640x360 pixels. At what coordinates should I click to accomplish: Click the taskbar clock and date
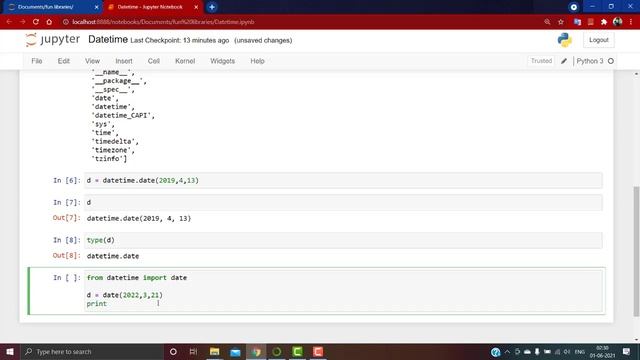pyautogui.click(x=602, y=352)
